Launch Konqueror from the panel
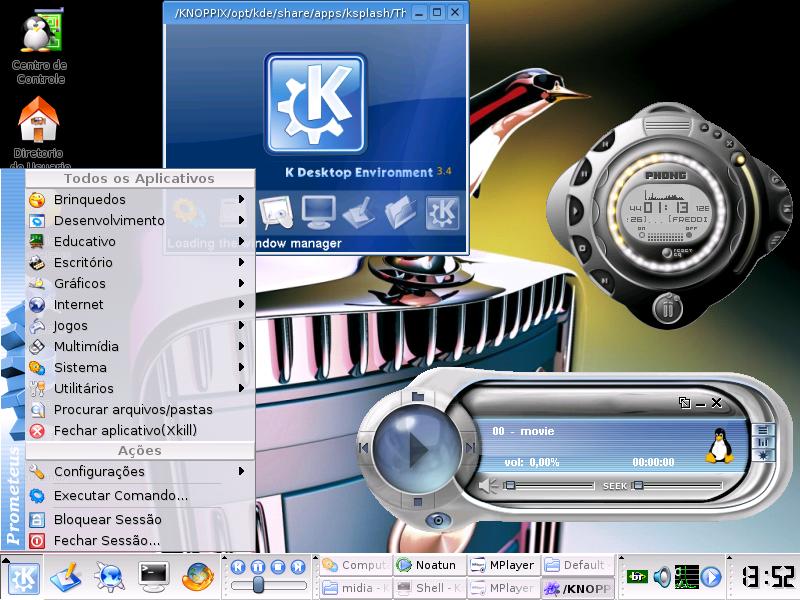The width and height of the screenshot is (800, 600). click(x=109, y=578)
